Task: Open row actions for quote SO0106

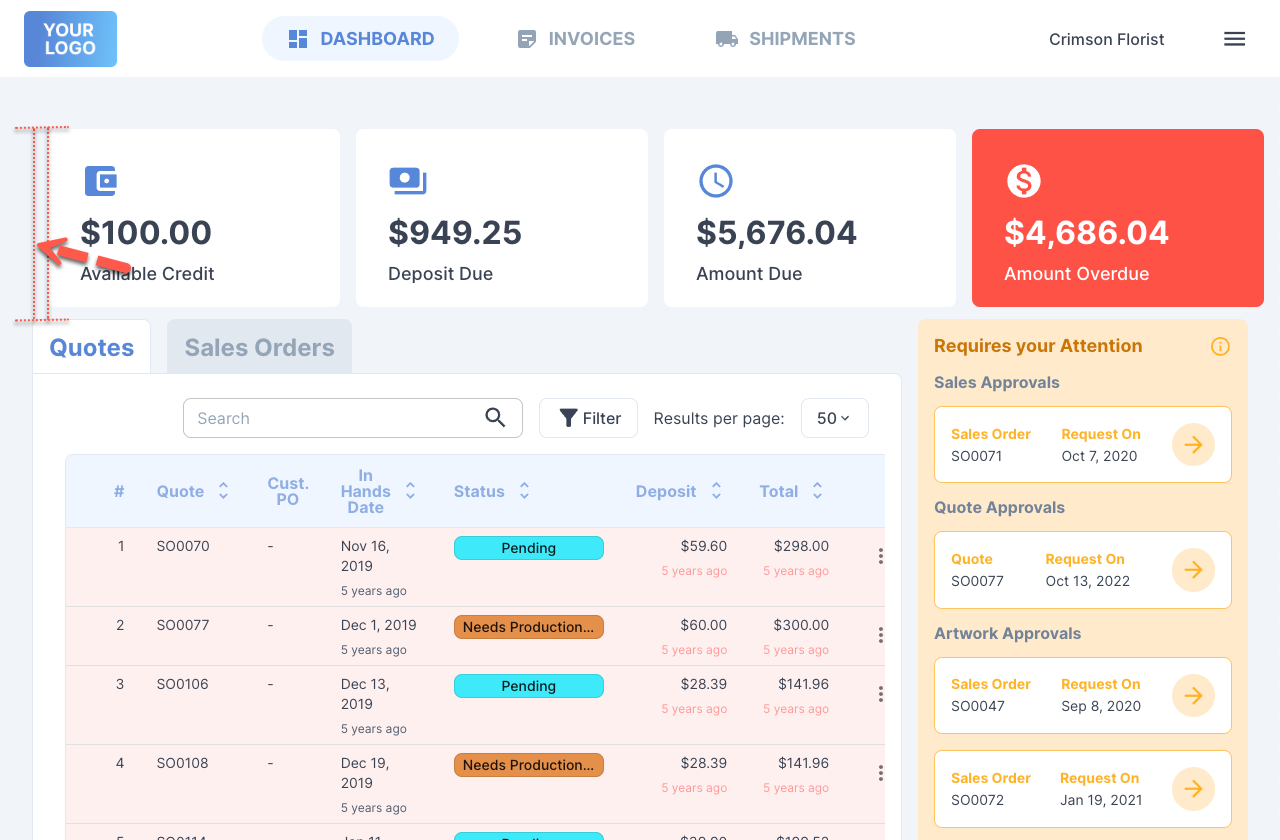Action: [x=880, y=694]
